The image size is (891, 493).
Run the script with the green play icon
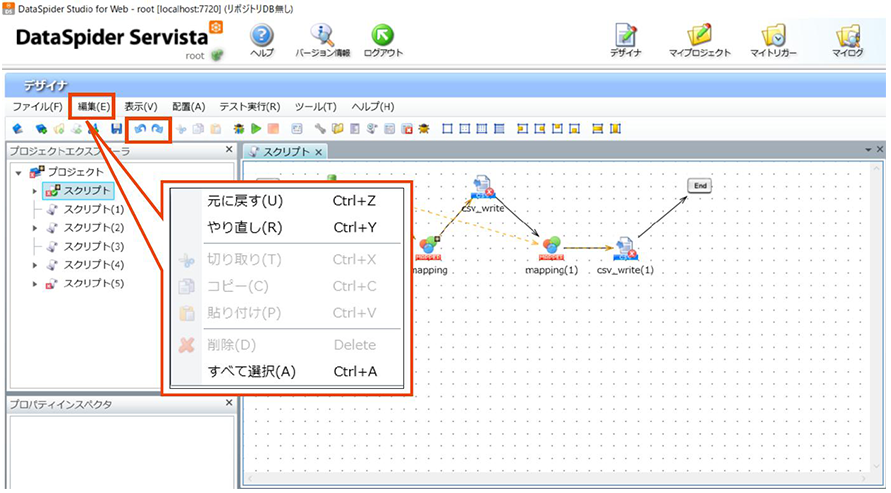pyautogui.click(x=256, y=129)
